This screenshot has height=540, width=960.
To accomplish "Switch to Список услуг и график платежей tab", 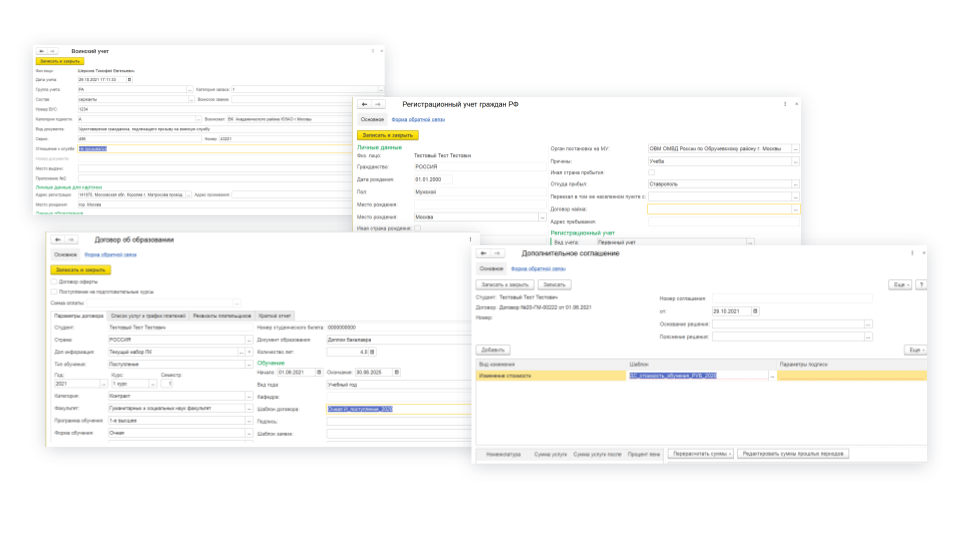I will (x=147, y=316).
